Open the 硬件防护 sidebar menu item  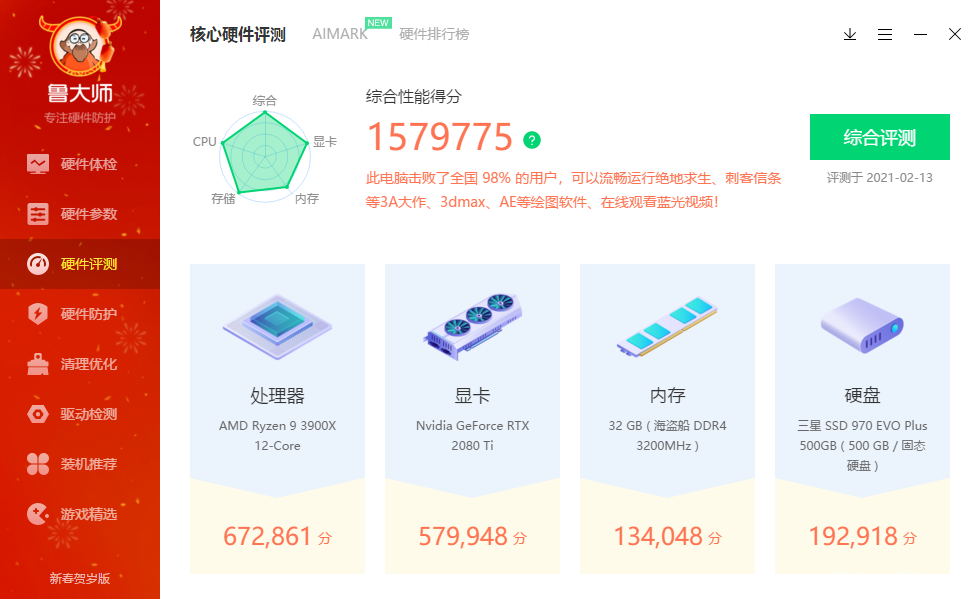(x=80, y=314)
